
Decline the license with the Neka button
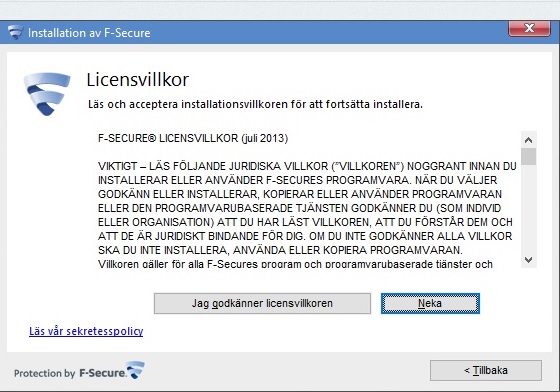(x=430, y=303)
